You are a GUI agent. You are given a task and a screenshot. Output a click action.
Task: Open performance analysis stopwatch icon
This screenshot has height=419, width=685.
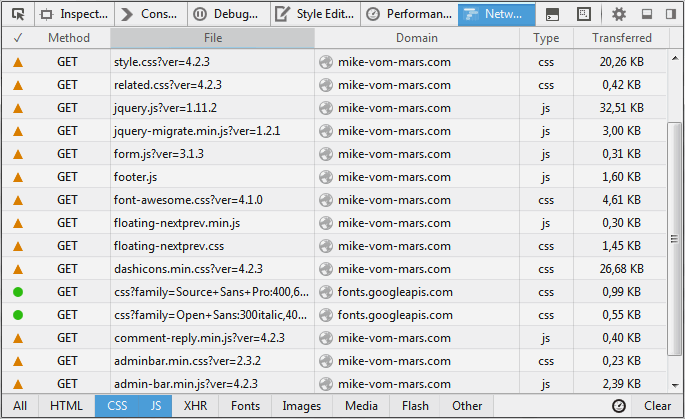pos(619,406)
